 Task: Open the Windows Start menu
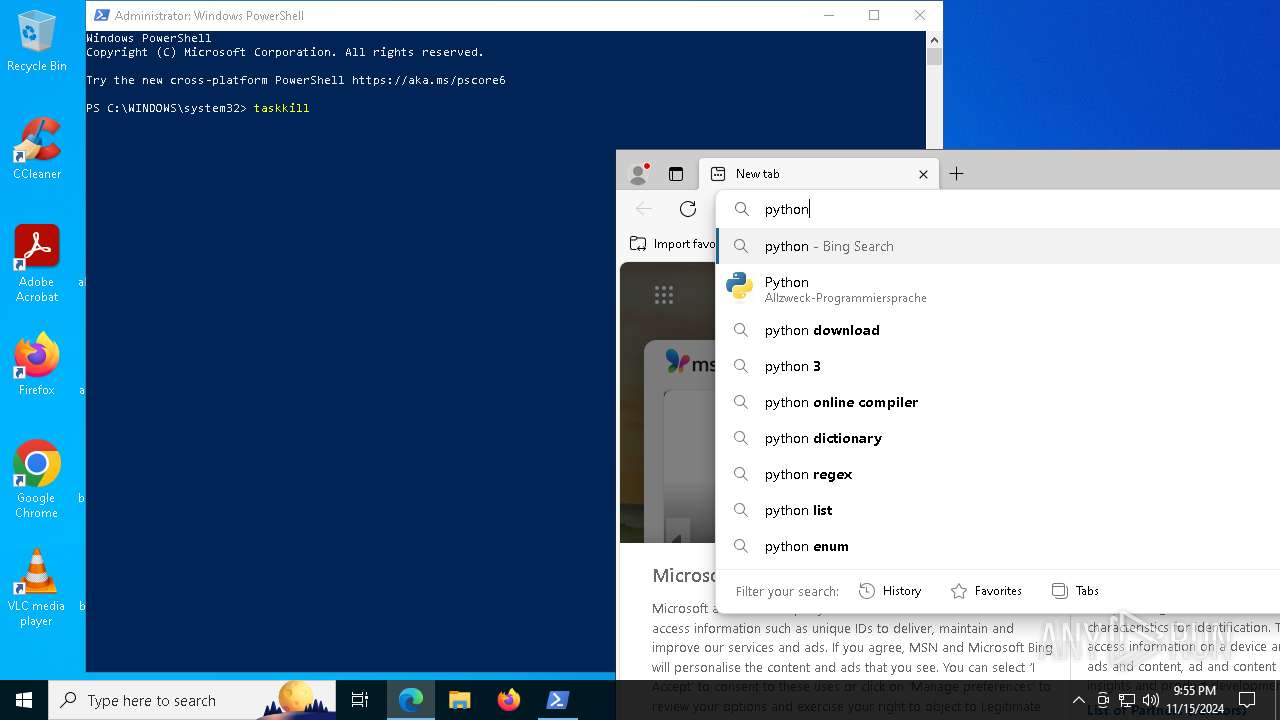click(x=24, y=700)
